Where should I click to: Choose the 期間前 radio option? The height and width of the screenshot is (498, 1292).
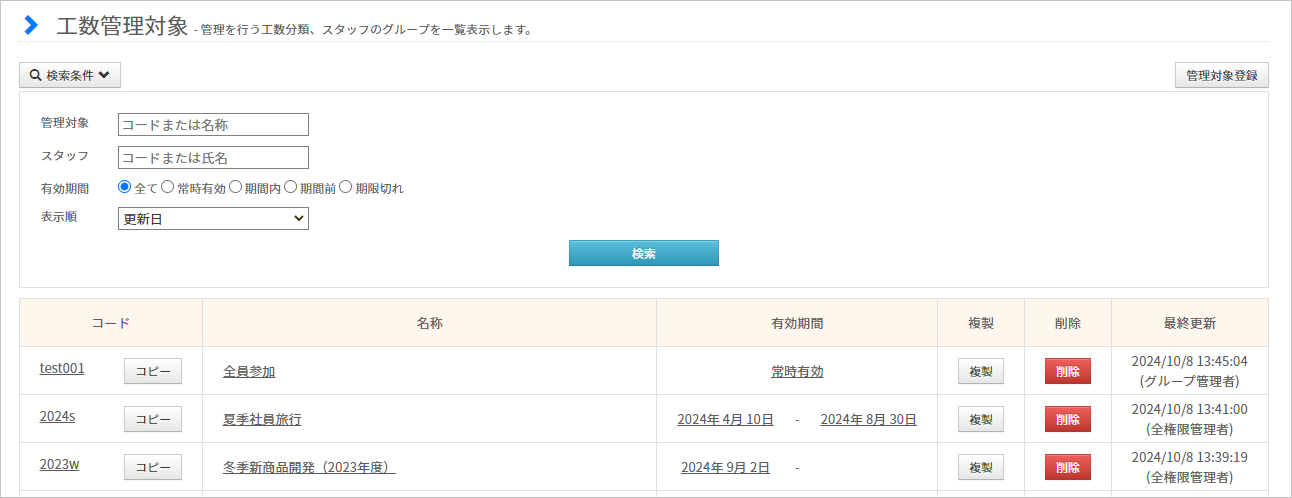(x=291, y=187)
